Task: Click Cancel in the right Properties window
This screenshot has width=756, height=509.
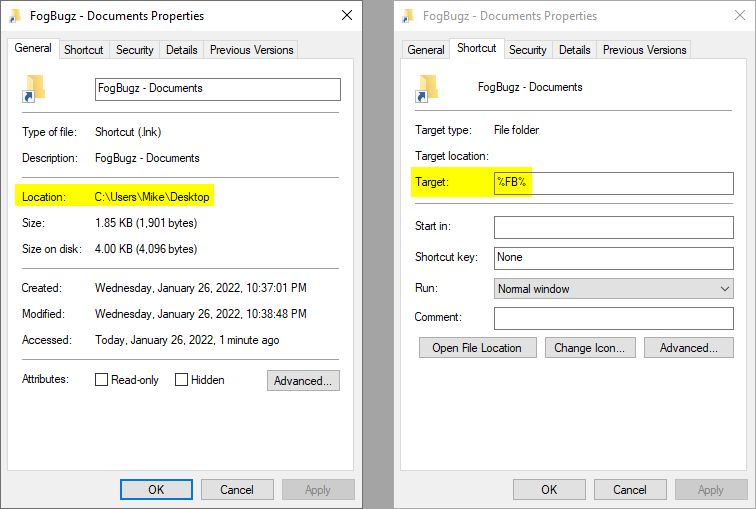Action: tap(630, 490)
